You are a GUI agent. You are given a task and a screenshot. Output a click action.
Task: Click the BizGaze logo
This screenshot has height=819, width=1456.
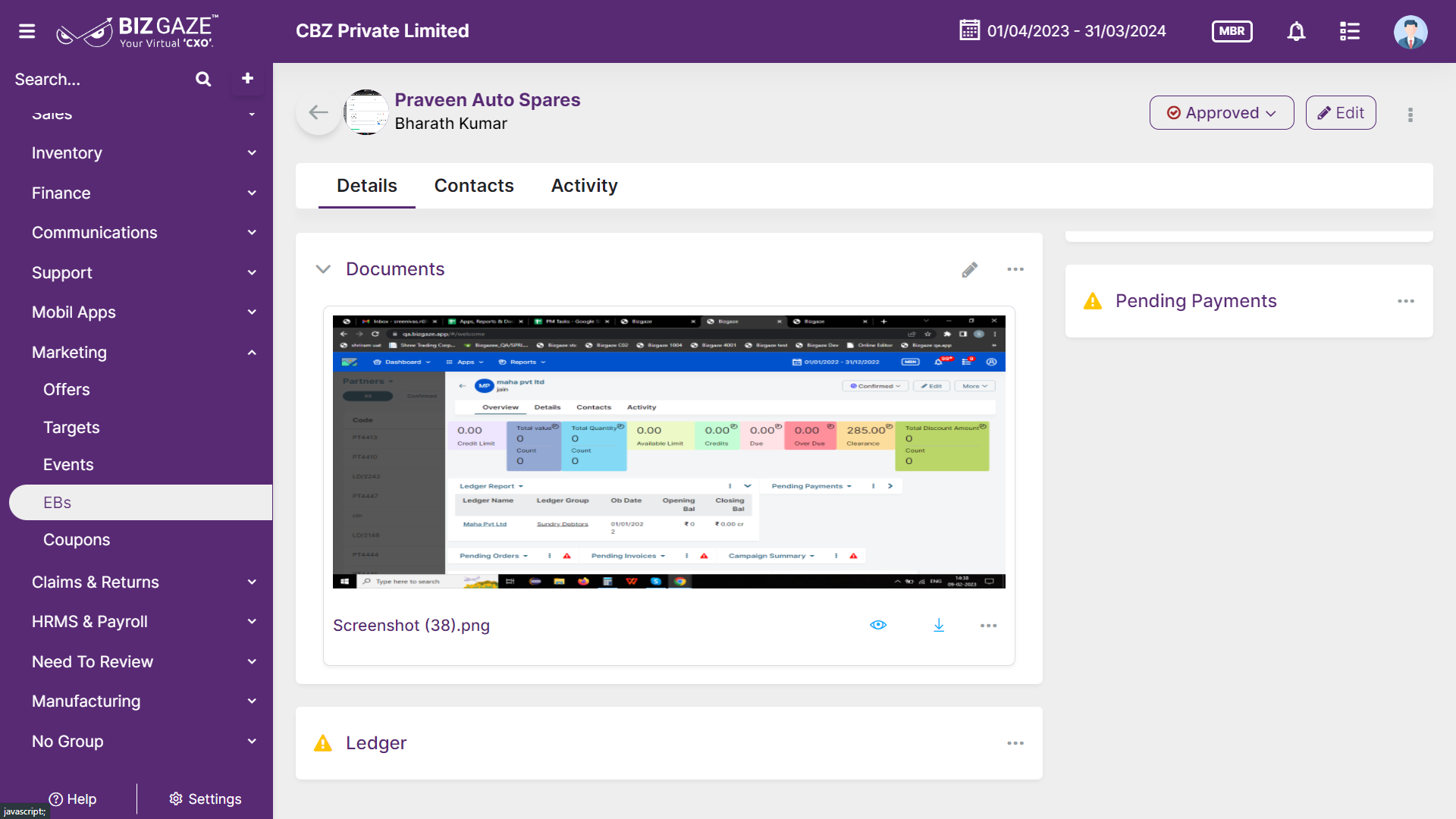click(137, 31)
